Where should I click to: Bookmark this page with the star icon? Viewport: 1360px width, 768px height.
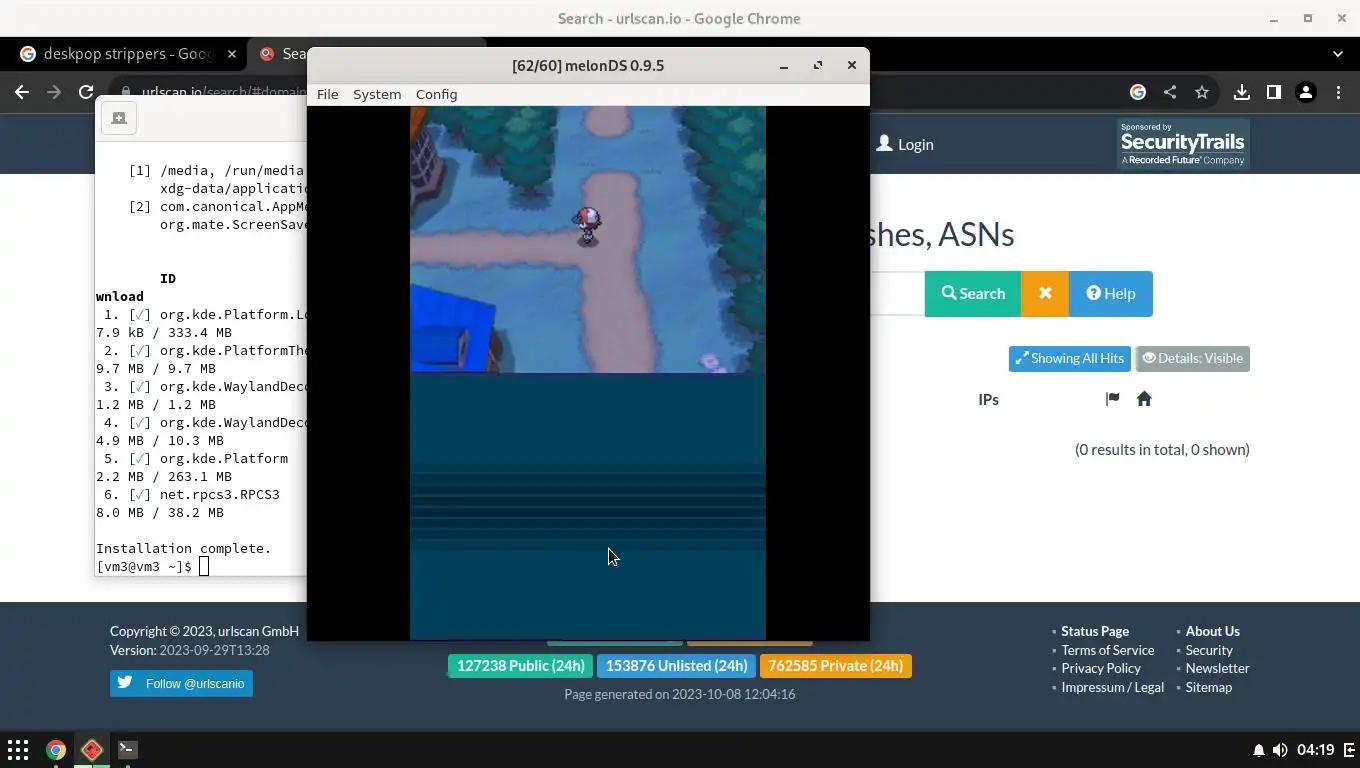pos(1202,92)
